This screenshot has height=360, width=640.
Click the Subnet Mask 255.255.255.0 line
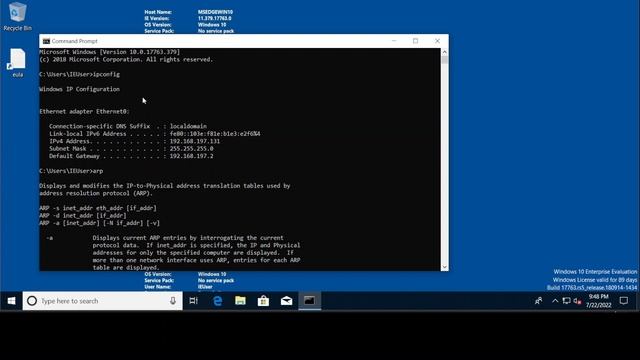coord(131,149)
